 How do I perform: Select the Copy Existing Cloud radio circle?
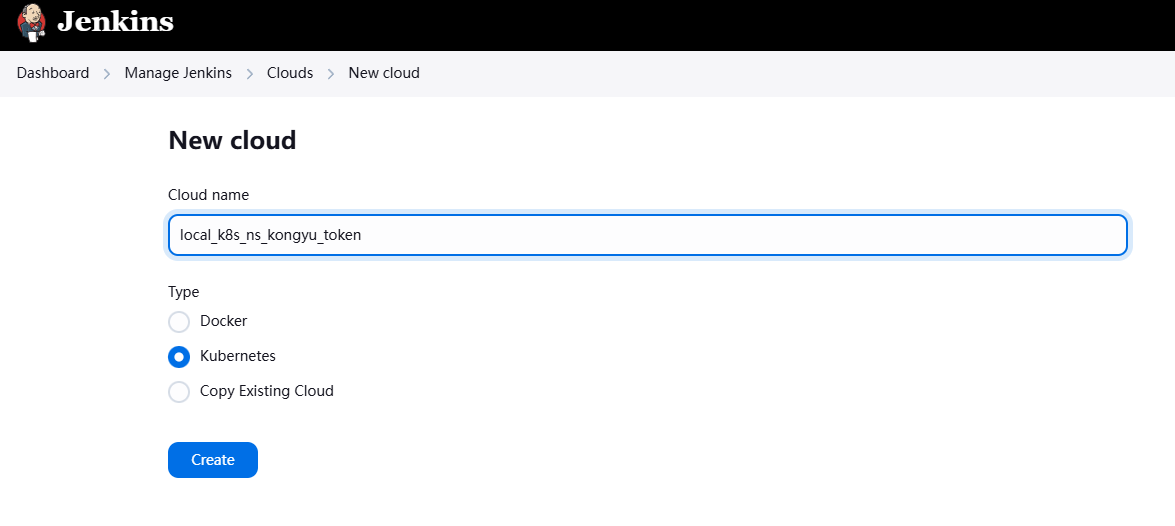179,392
